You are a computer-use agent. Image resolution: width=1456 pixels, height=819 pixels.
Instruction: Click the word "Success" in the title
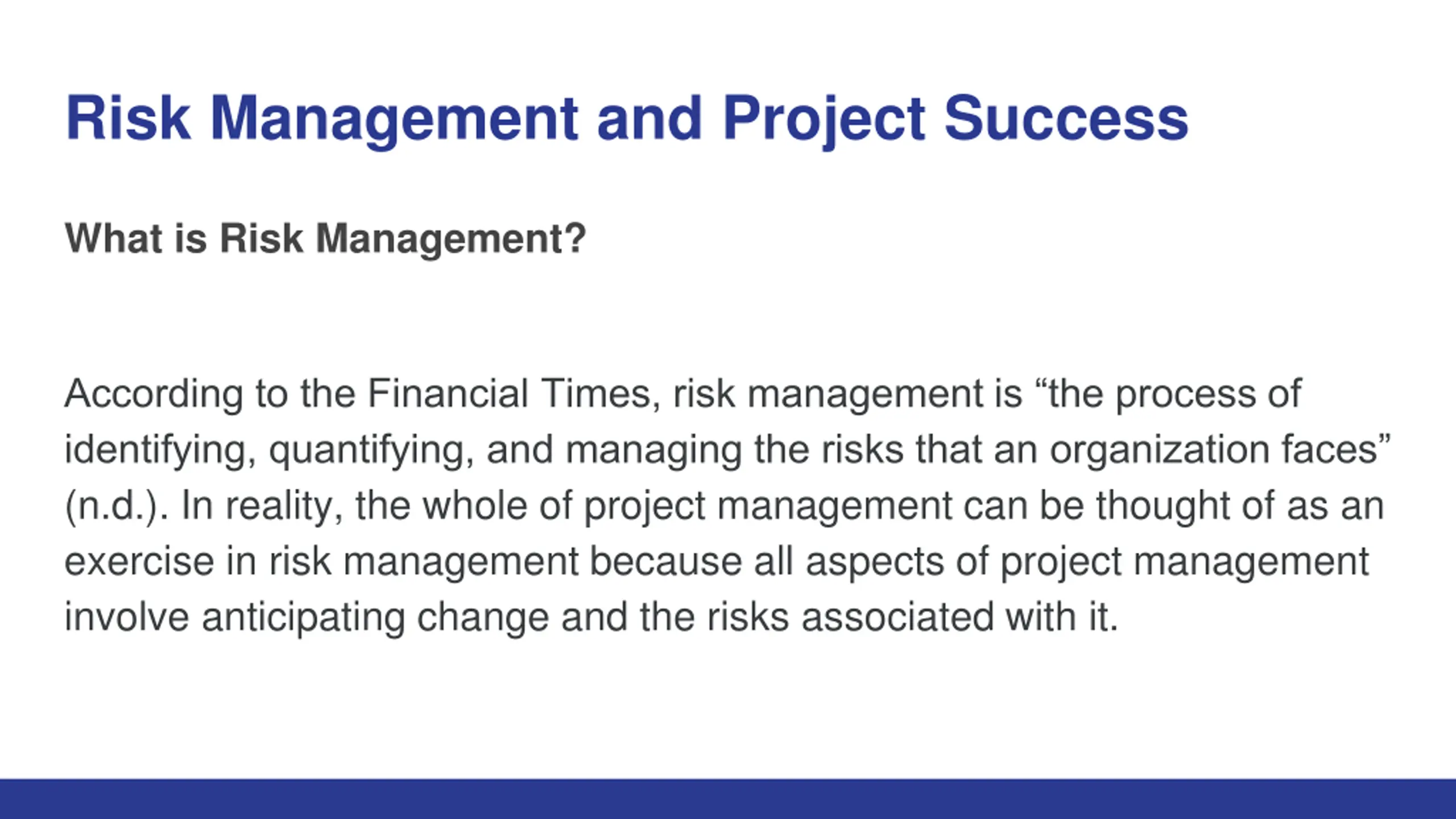[x=1066, y=118]
